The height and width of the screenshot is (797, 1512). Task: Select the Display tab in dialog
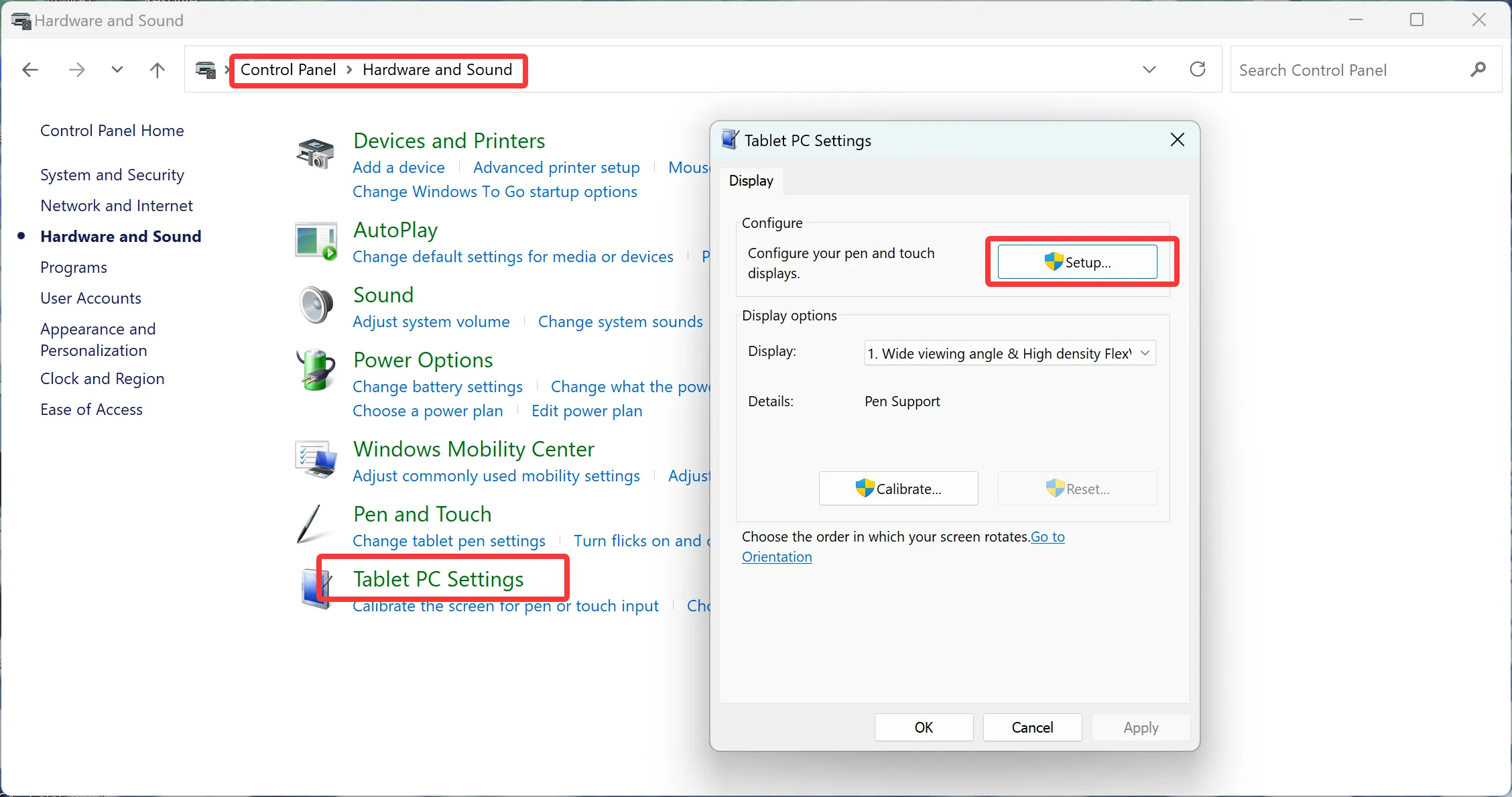(x=751, y=181)
